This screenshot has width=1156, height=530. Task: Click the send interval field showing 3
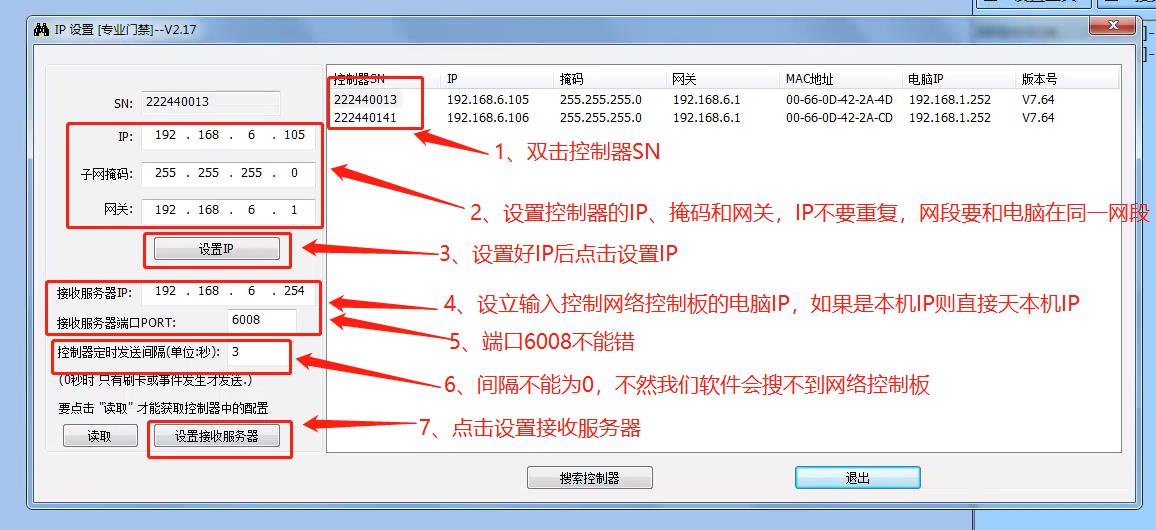tap(258, 352)
